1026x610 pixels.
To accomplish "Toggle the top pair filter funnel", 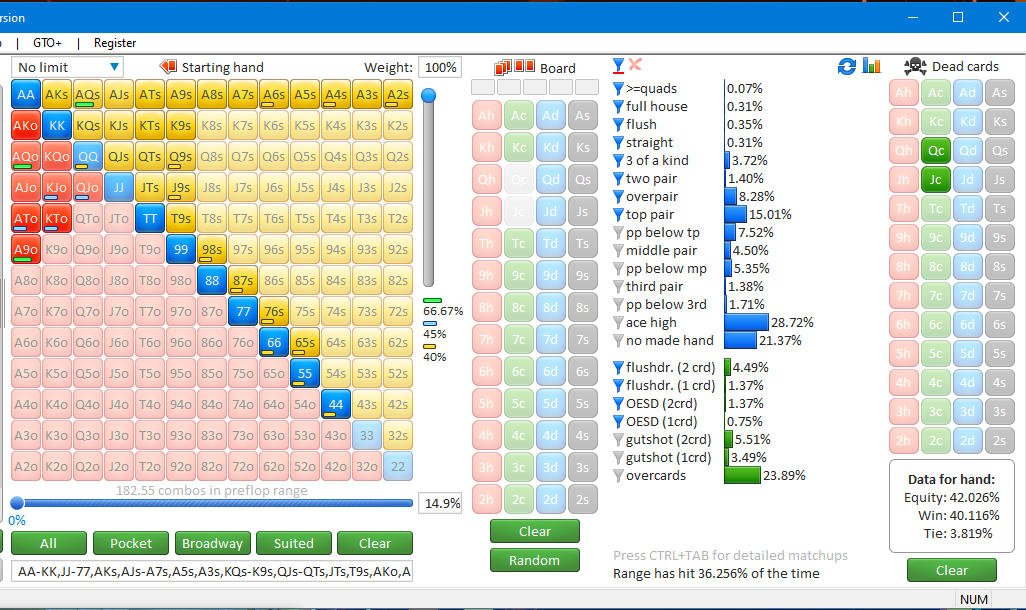I will click(618, 214).
